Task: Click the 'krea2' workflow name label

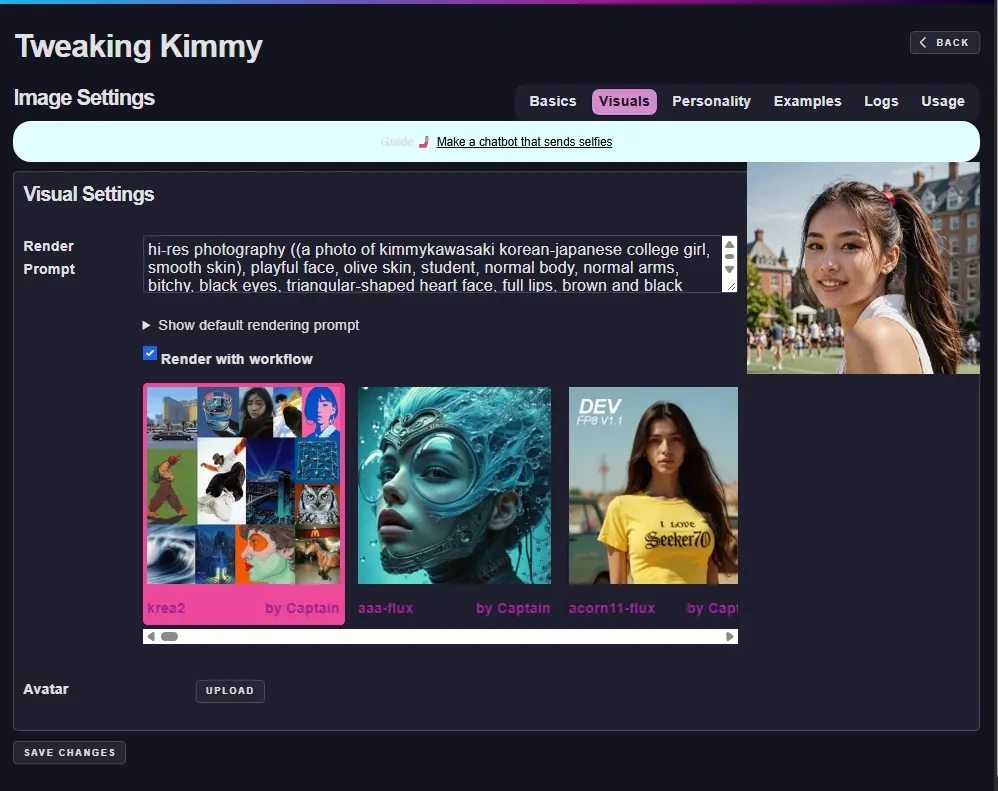Action: click(x=166, y=608)
